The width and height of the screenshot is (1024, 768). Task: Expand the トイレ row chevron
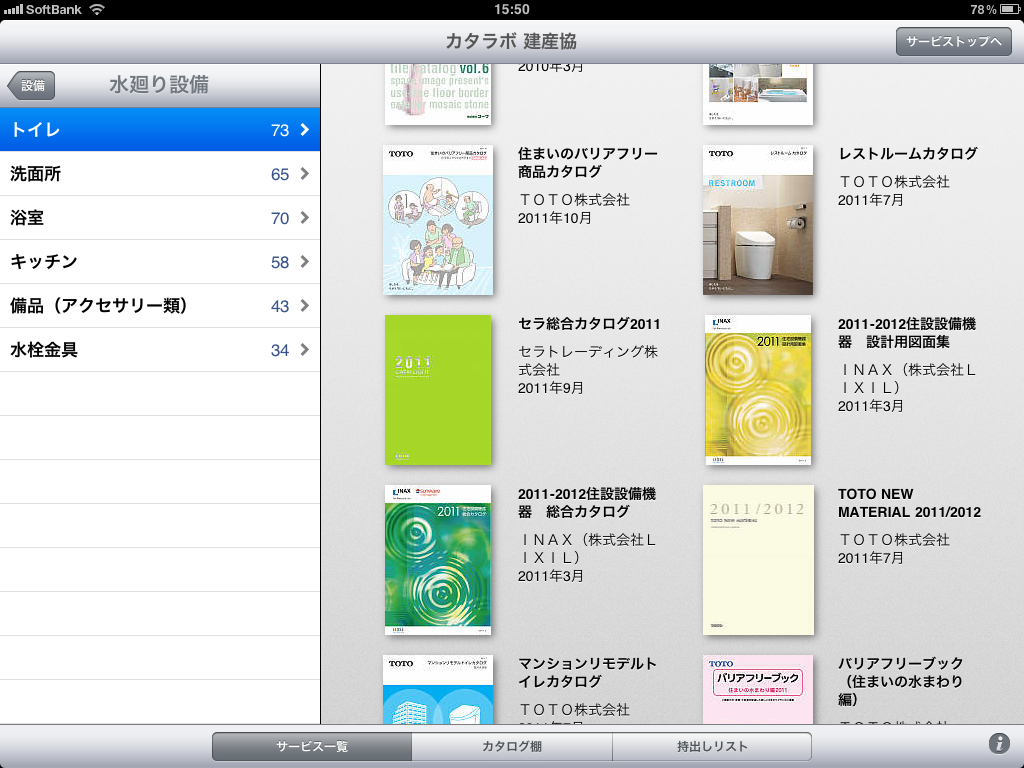[x=304, y=130]
